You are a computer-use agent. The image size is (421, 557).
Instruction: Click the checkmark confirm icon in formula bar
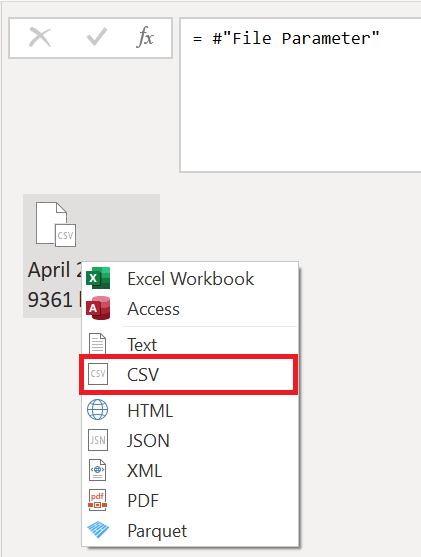point(97,37)
